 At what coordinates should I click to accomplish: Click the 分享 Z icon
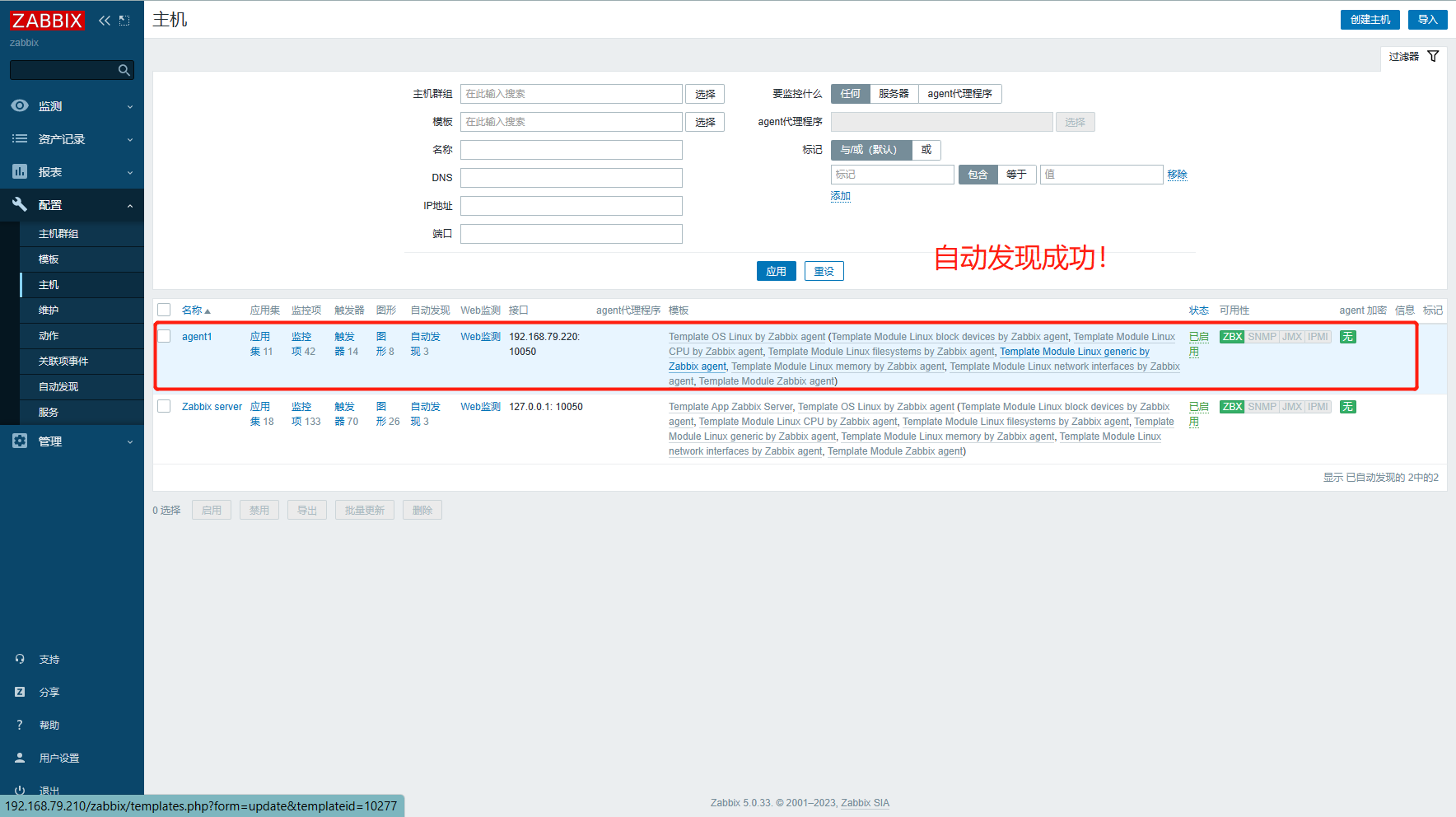[x=20, y=692]
